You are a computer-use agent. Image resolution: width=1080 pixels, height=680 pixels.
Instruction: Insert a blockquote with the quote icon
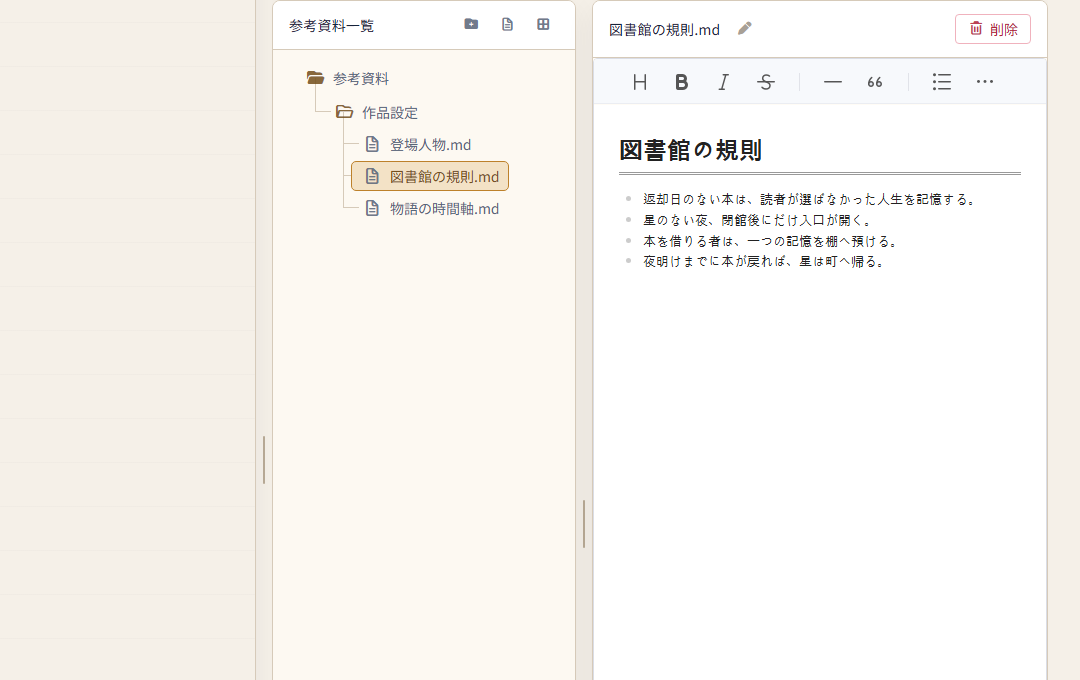874,82
